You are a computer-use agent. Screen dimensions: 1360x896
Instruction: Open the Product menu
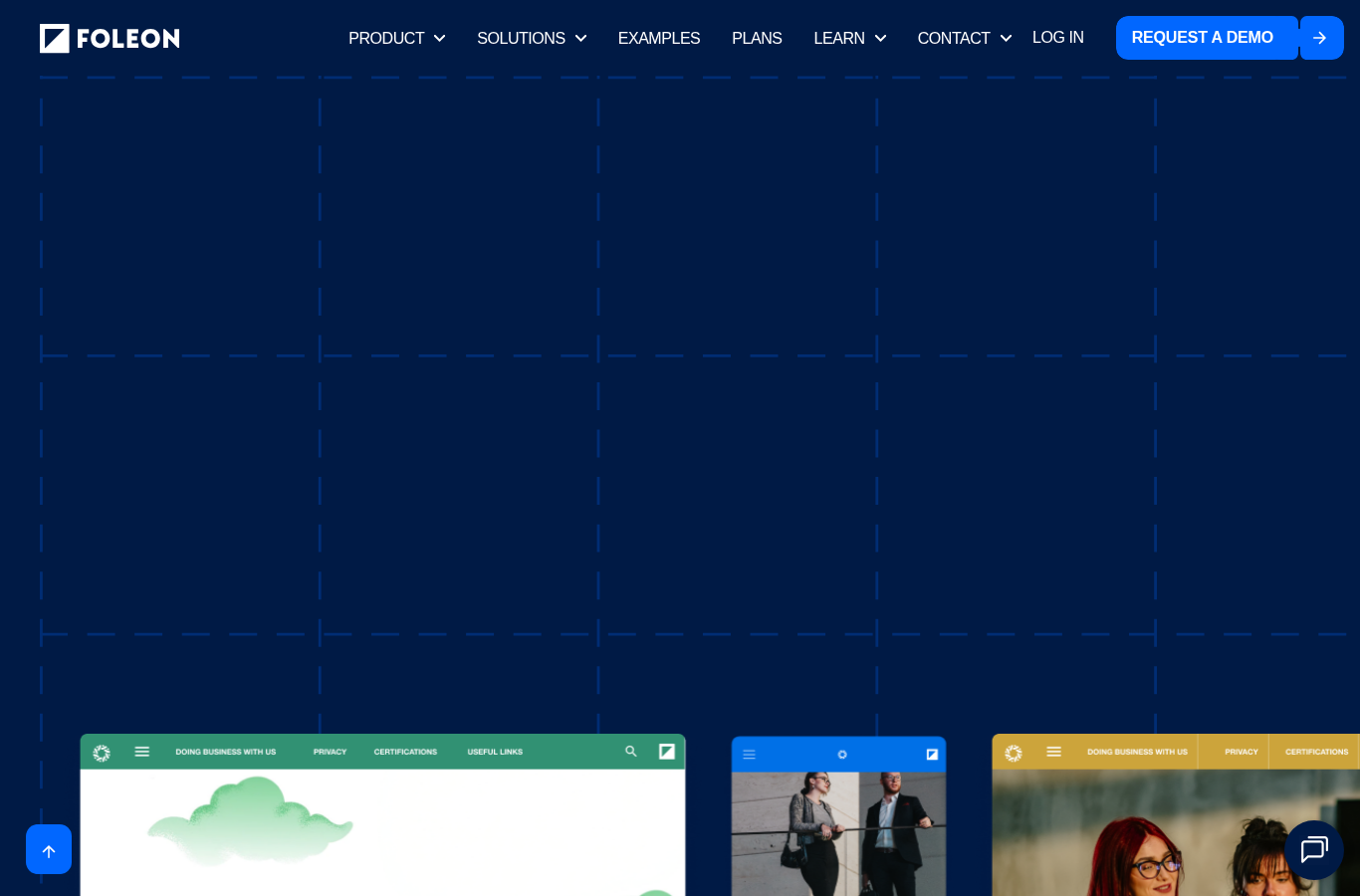386,38
